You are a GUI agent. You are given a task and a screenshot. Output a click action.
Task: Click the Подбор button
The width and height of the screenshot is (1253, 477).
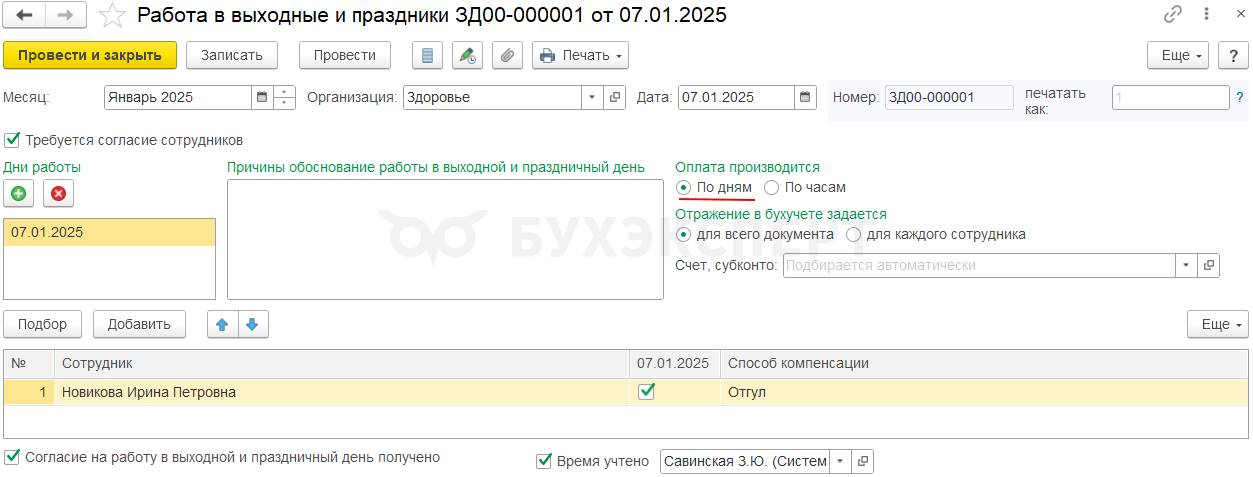[43, 324]
